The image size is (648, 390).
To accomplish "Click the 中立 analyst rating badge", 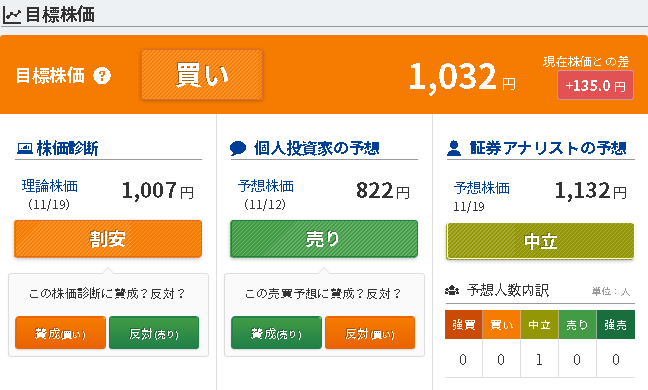I will [x=540, y=241].
